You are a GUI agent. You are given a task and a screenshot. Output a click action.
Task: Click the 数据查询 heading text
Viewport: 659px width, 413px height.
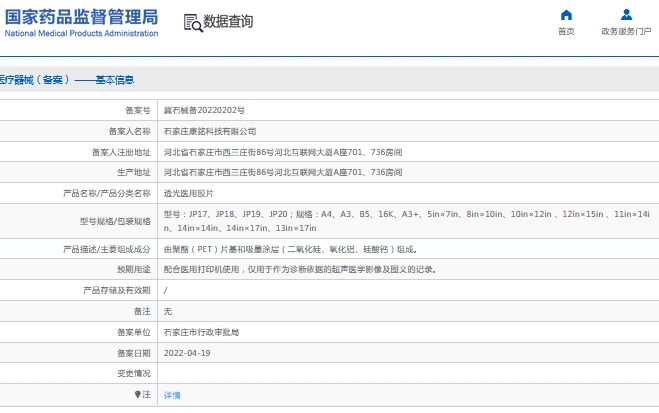click(x=228, y=21)
